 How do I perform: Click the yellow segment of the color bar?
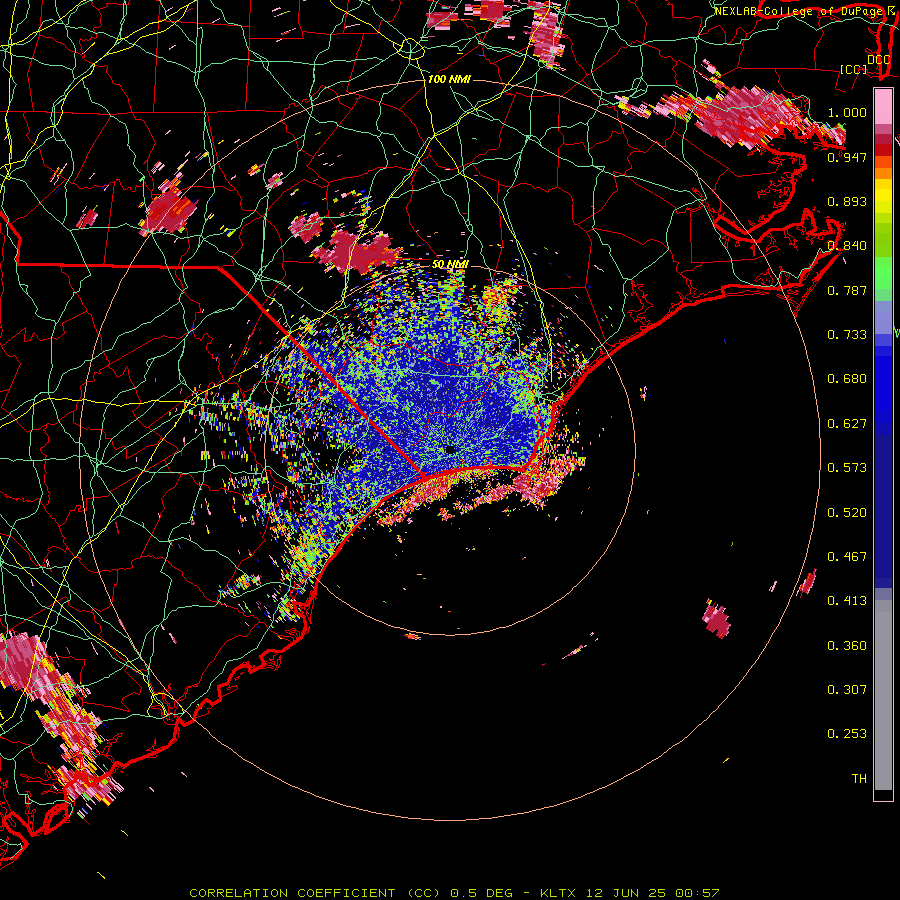pos(883,196)
